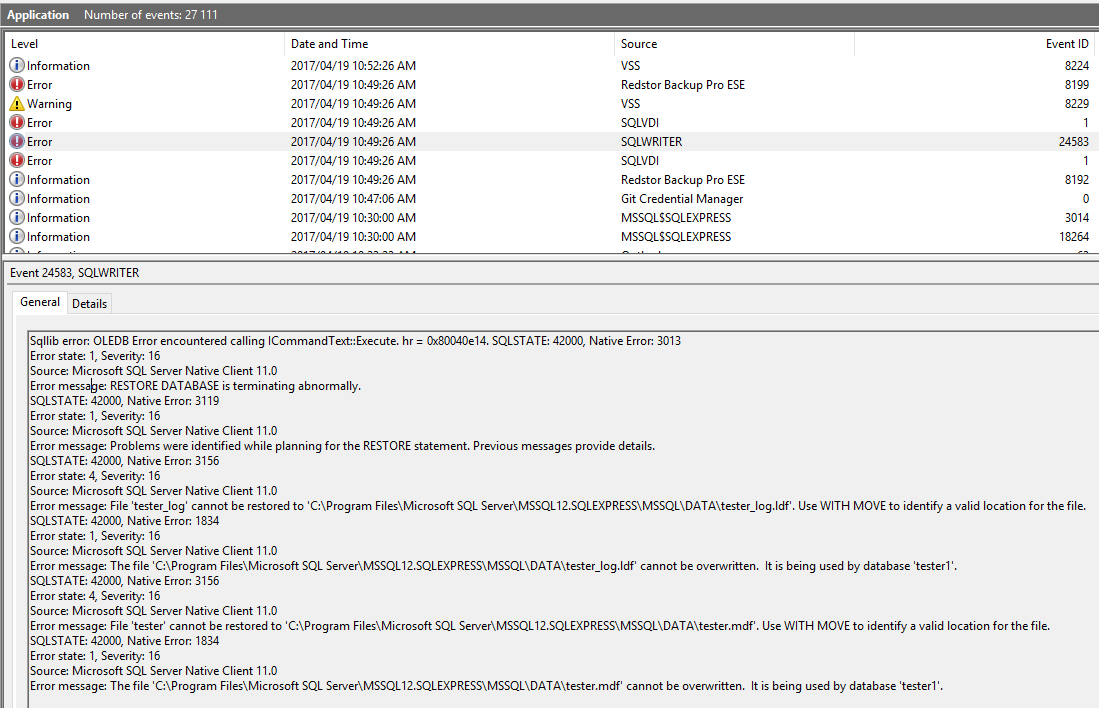Select the 10:47:06 AM date cell
1099x708 pixels.
[353, 199]
